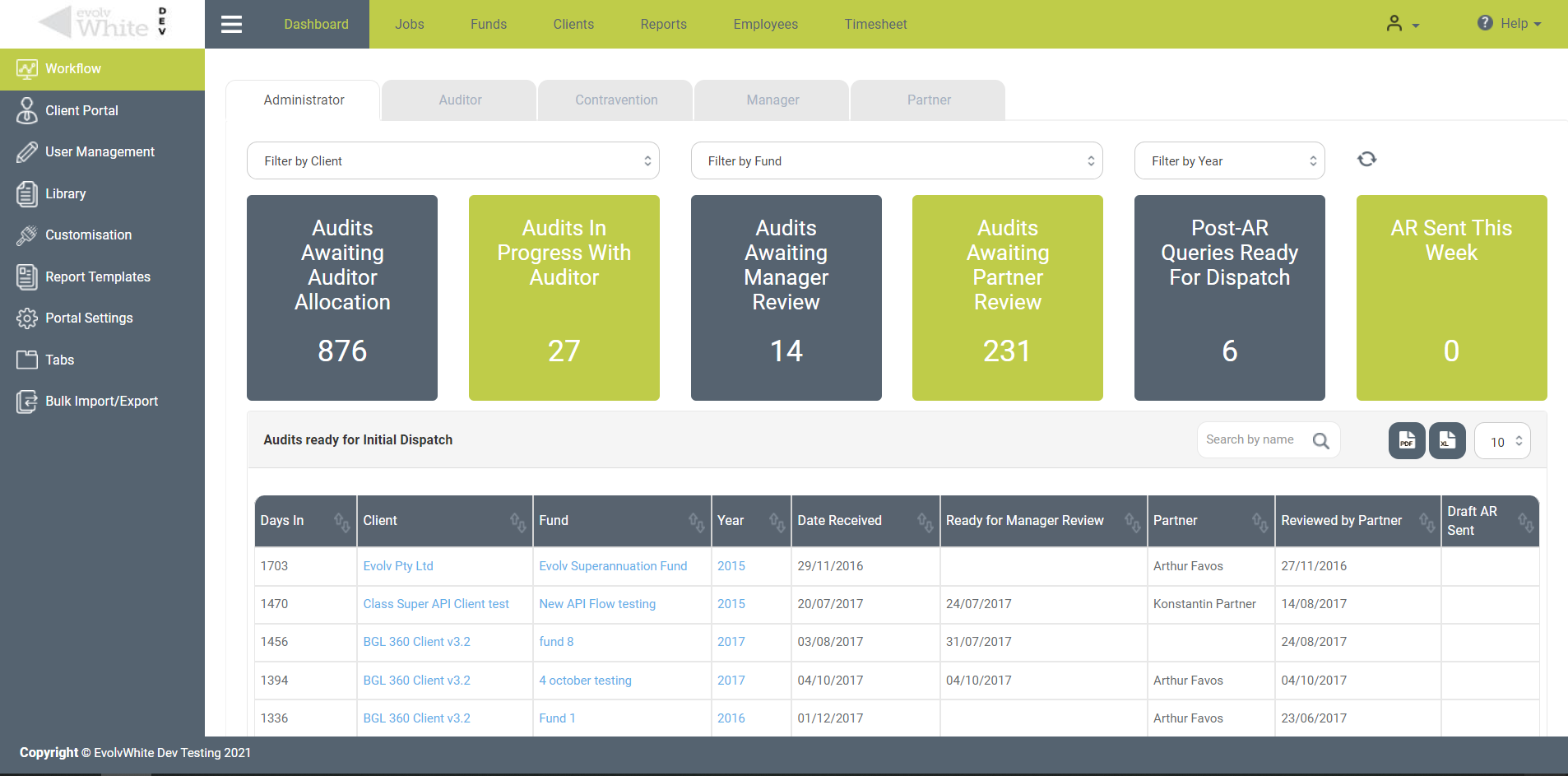Open the Evolv Pty Ltd client link
The image size is (1568, 776).
pos(398,566)
